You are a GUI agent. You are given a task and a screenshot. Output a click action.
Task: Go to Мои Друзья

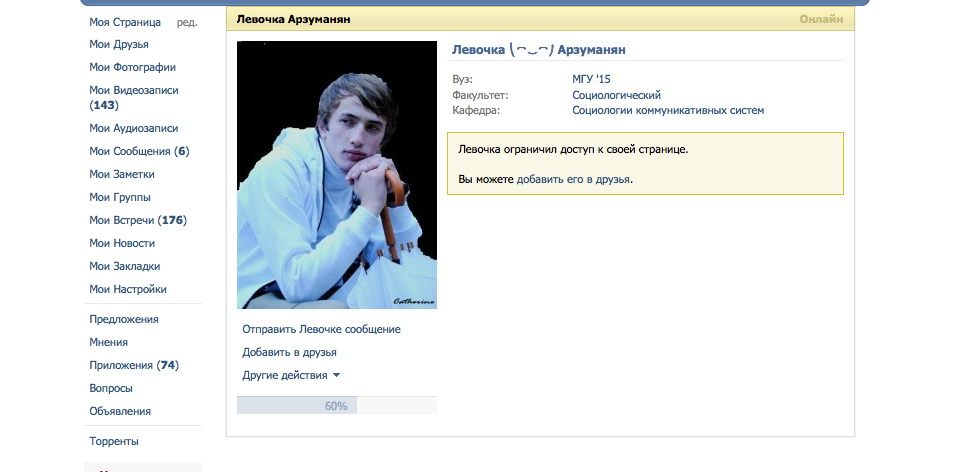119,44
